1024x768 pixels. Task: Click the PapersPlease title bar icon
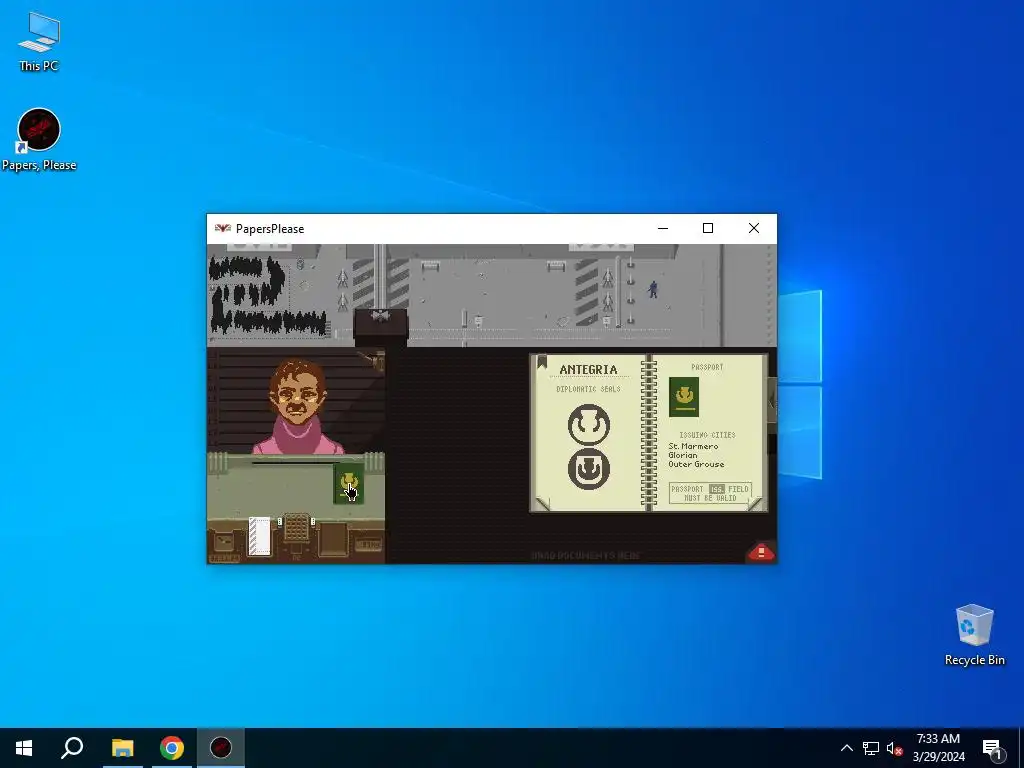(223, 229)
